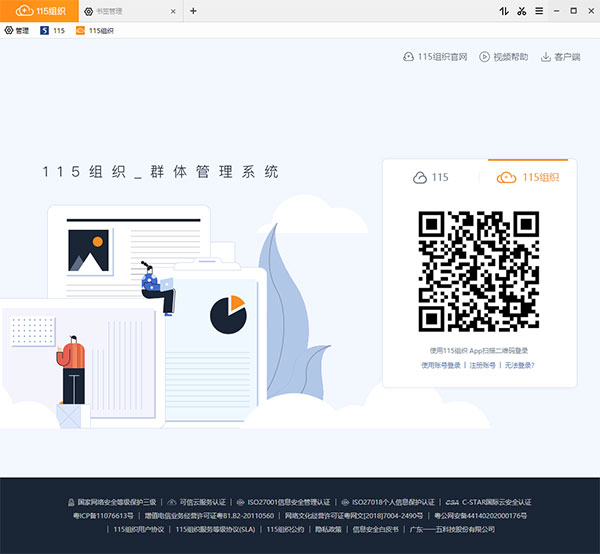Click the scissors screenshot icon
Viewport: 600px width, 554px height.
click(x=522, y=11)
